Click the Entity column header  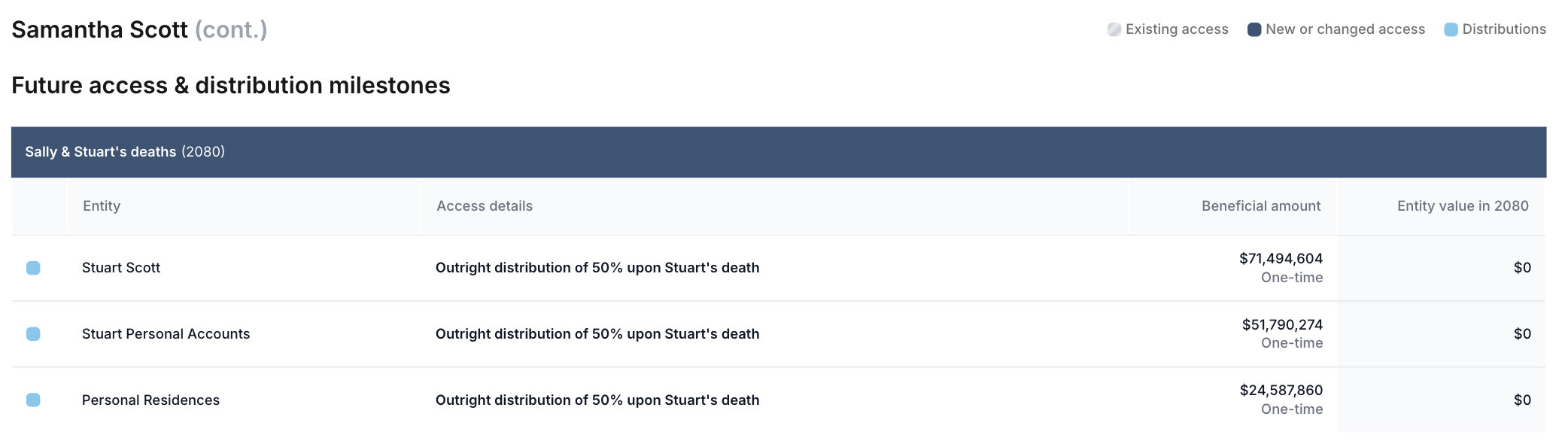102,205
